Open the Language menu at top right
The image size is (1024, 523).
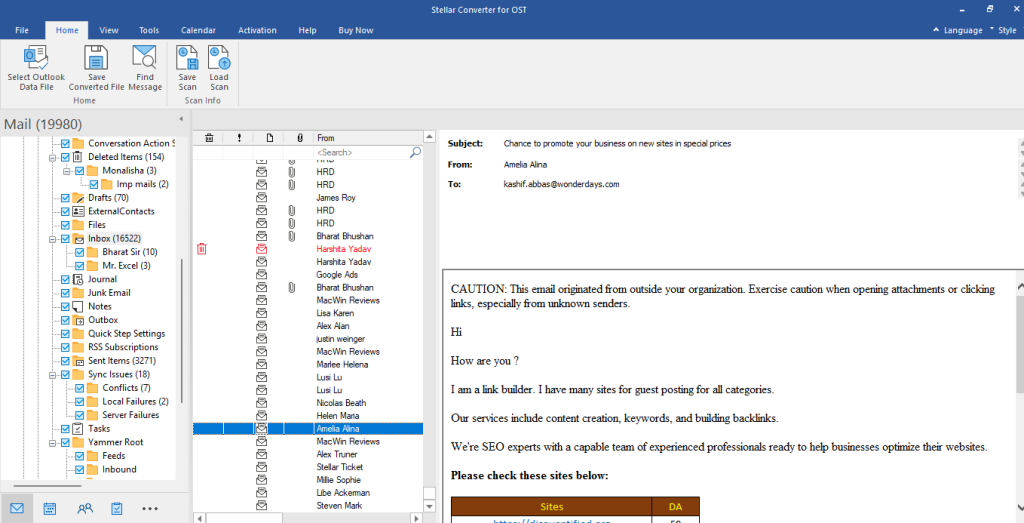957,30
